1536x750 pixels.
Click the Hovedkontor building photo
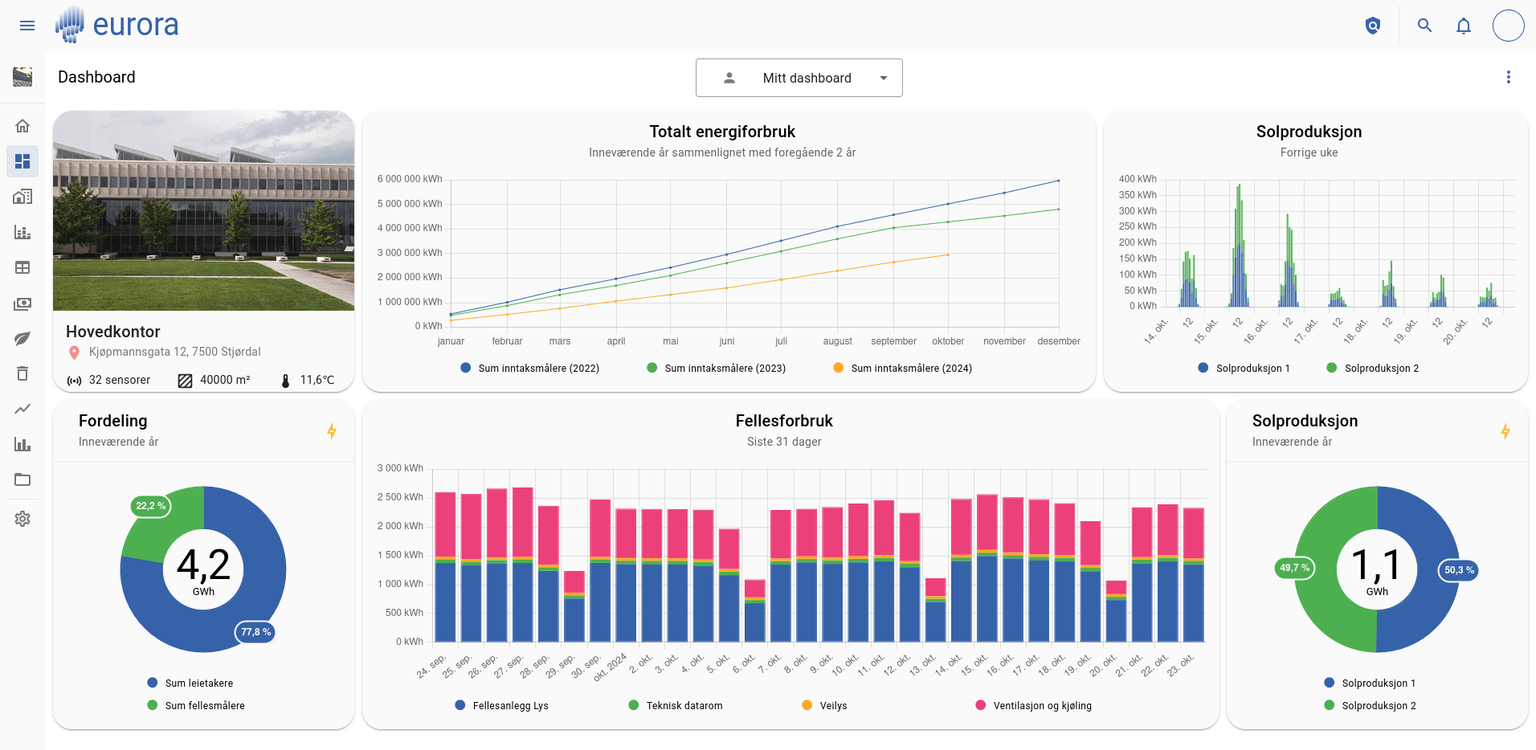pos(203,211)
